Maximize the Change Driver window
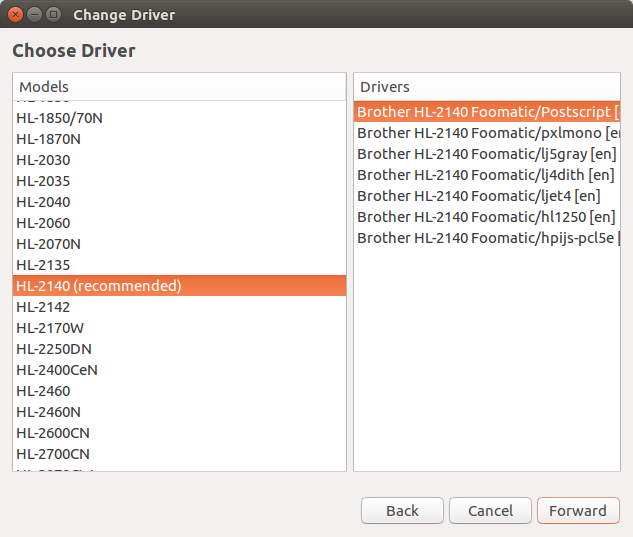 point(53,15)
